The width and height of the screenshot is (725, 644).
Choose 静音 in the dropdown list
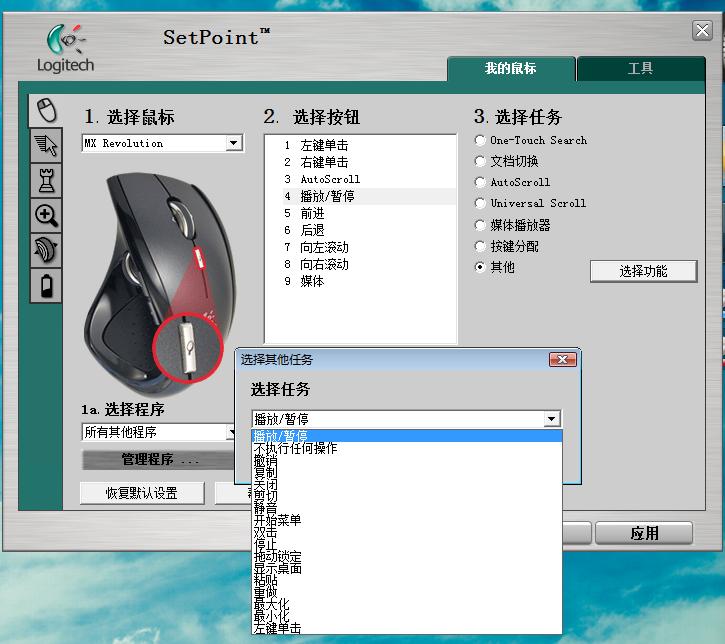click(x=407, y=508)
